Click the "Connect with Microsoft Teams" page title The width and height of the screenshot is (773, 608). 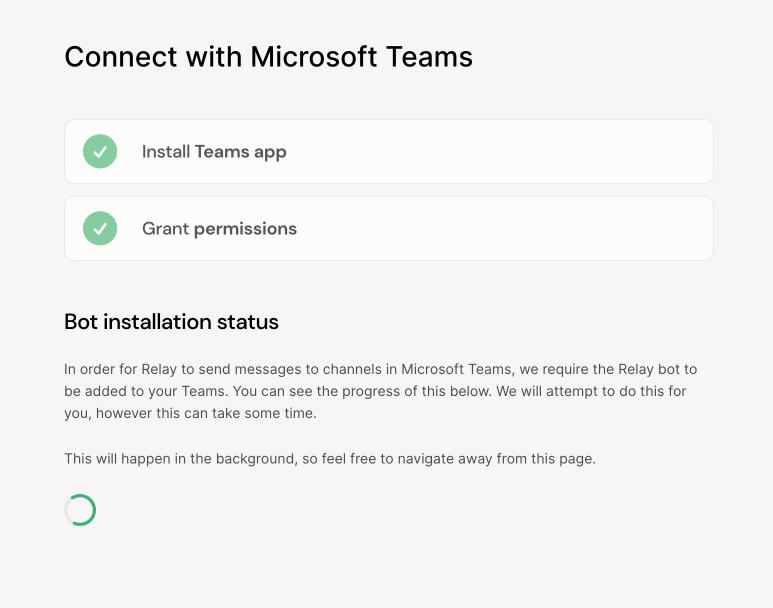(268, 57)
